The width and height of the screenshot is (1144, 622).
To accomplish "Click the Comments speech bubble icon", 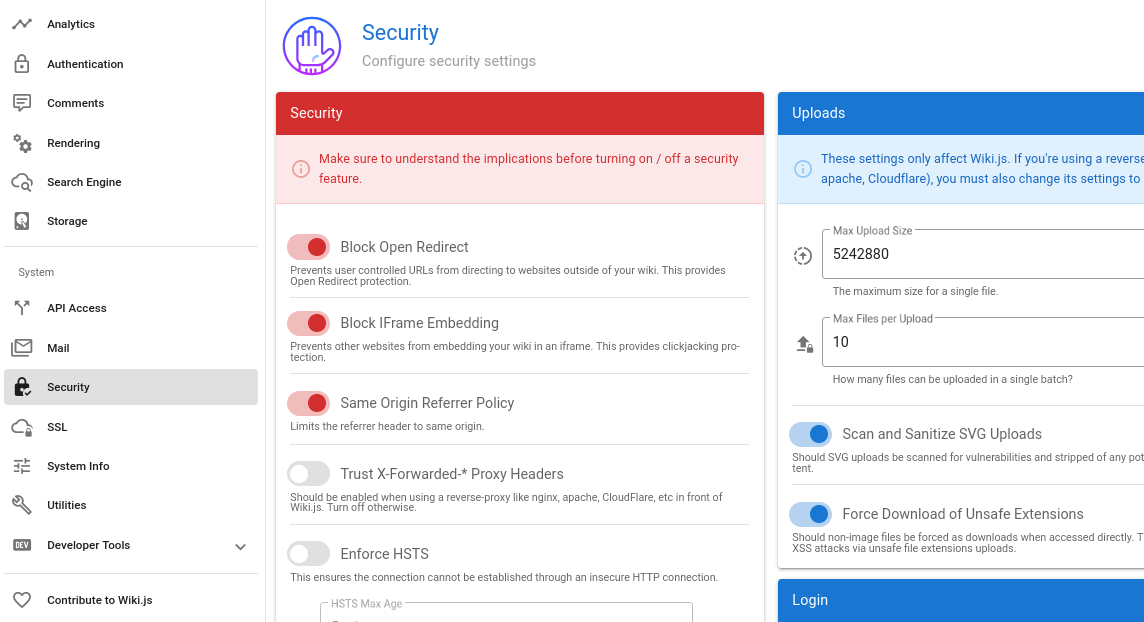I will tap(22, 103).
